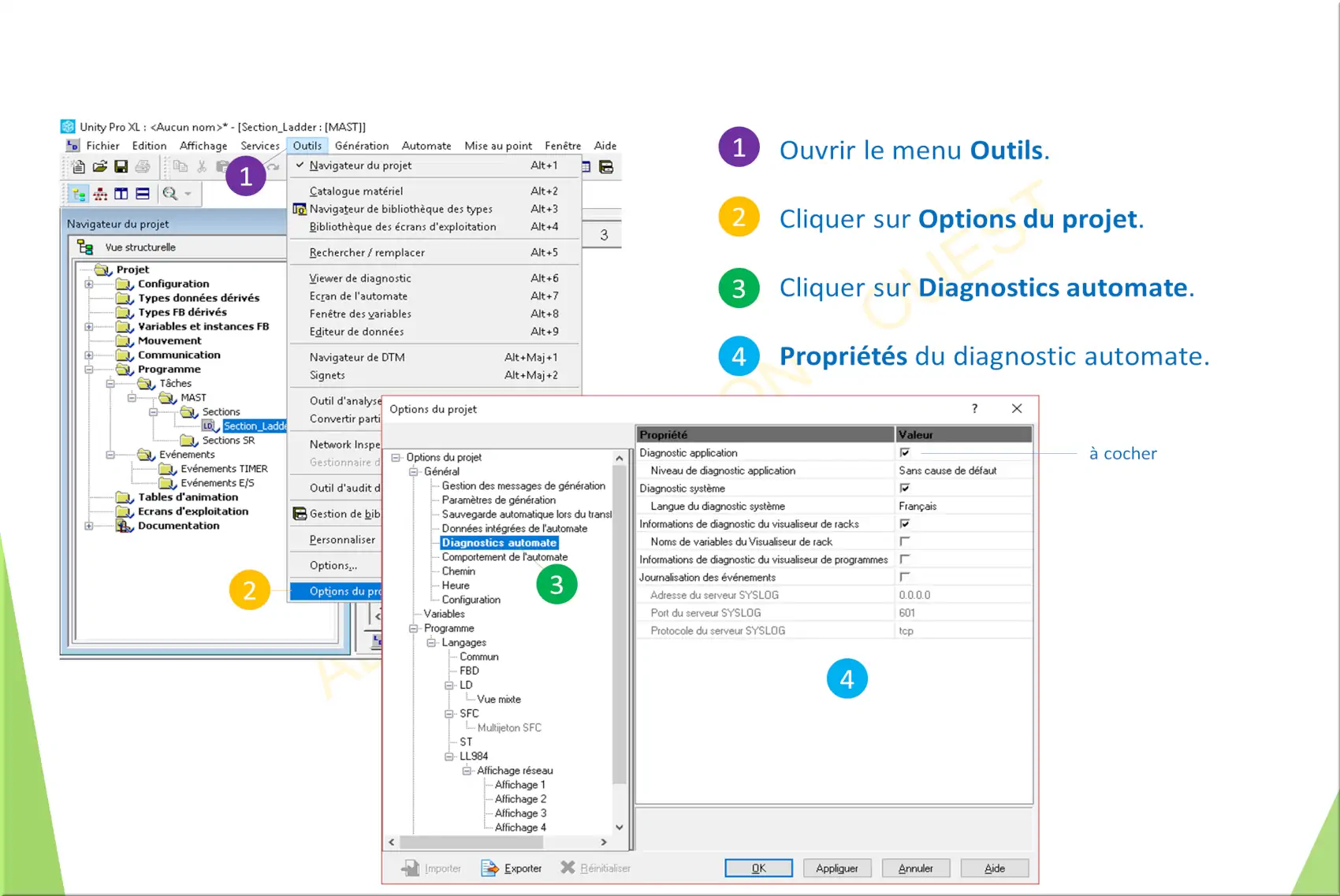The width and height of the screenshot is (1340, 896).
Task: Click the Unity Pro XL title bar icon
Action: [68, 127]
